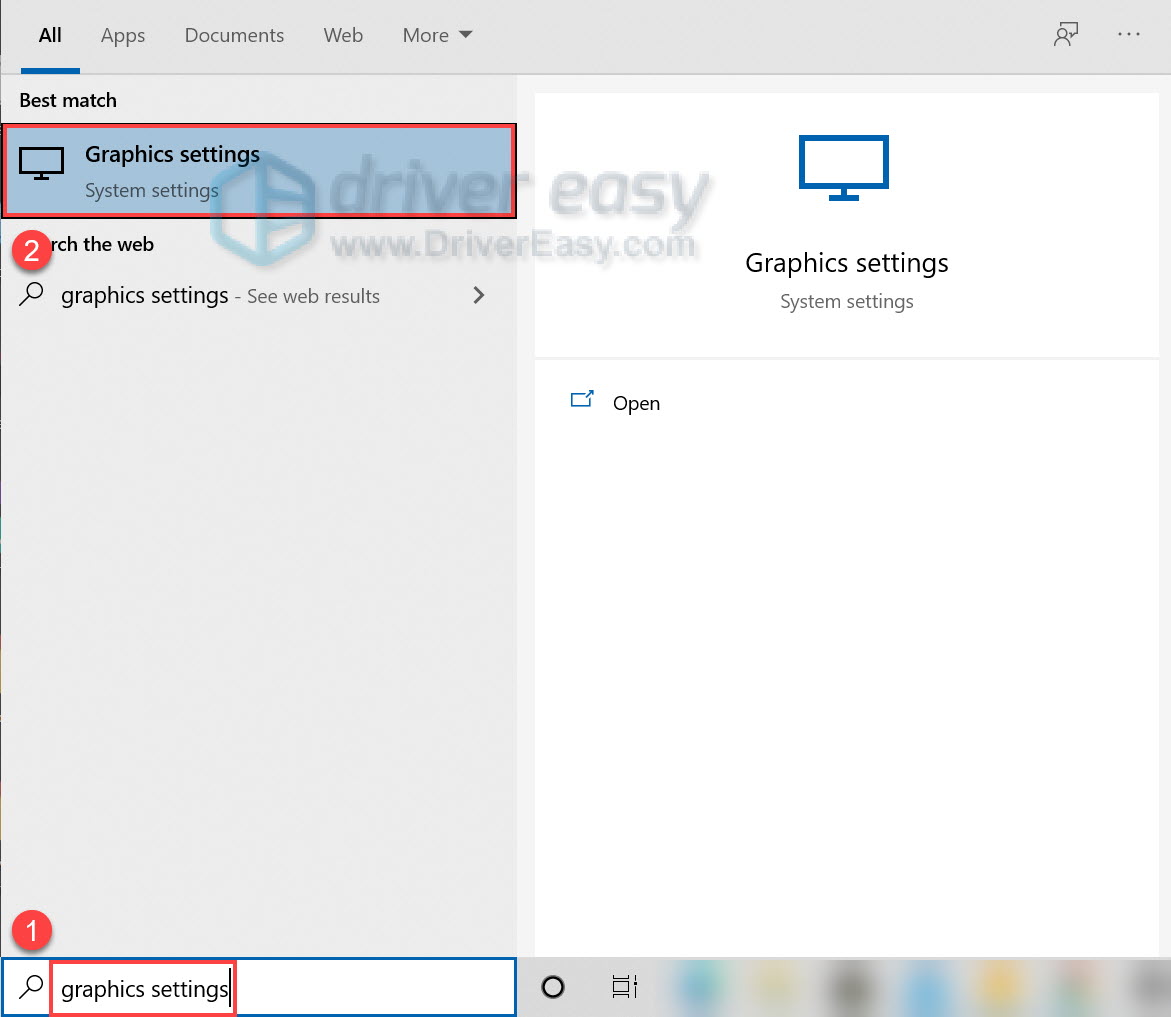Screen dimensions: 1171x1017
Task: Click the Open launch icon
Action: [582, 400]
